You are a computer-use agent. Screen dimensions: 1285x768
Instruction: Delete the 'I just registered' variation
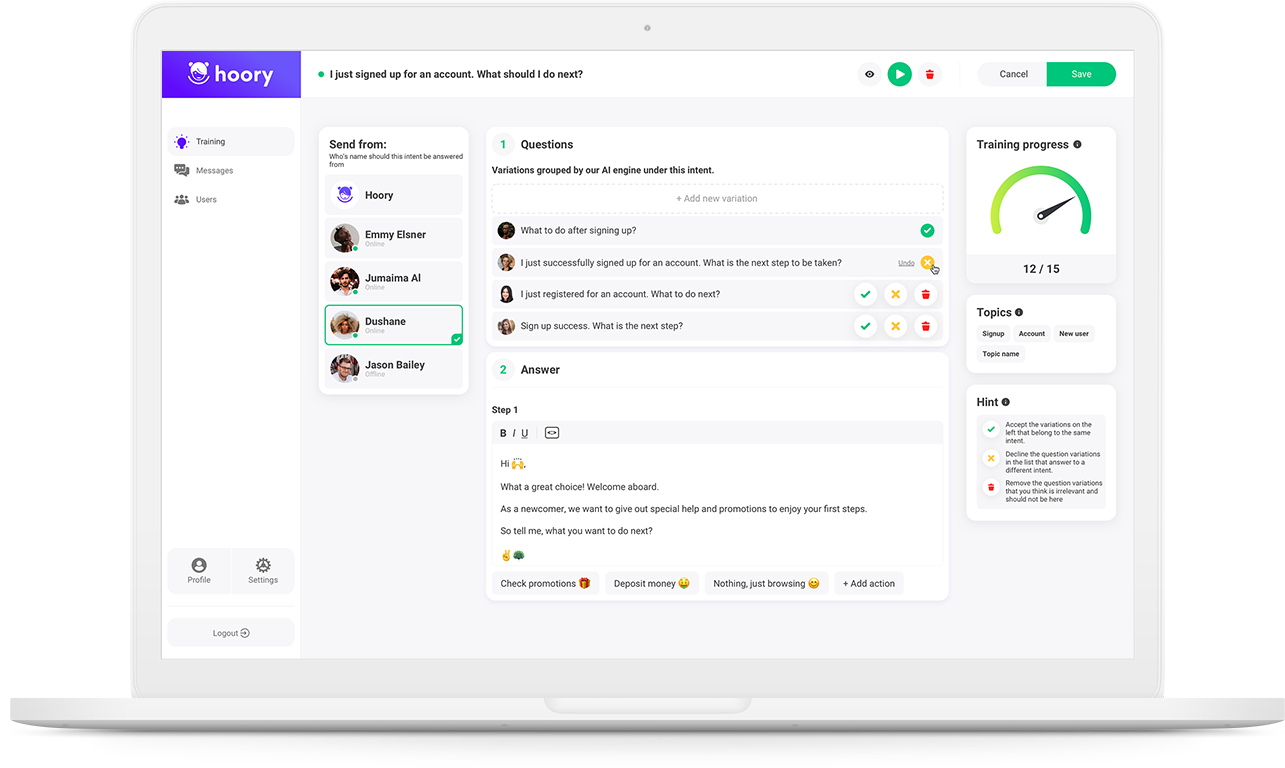pos(926,295)
